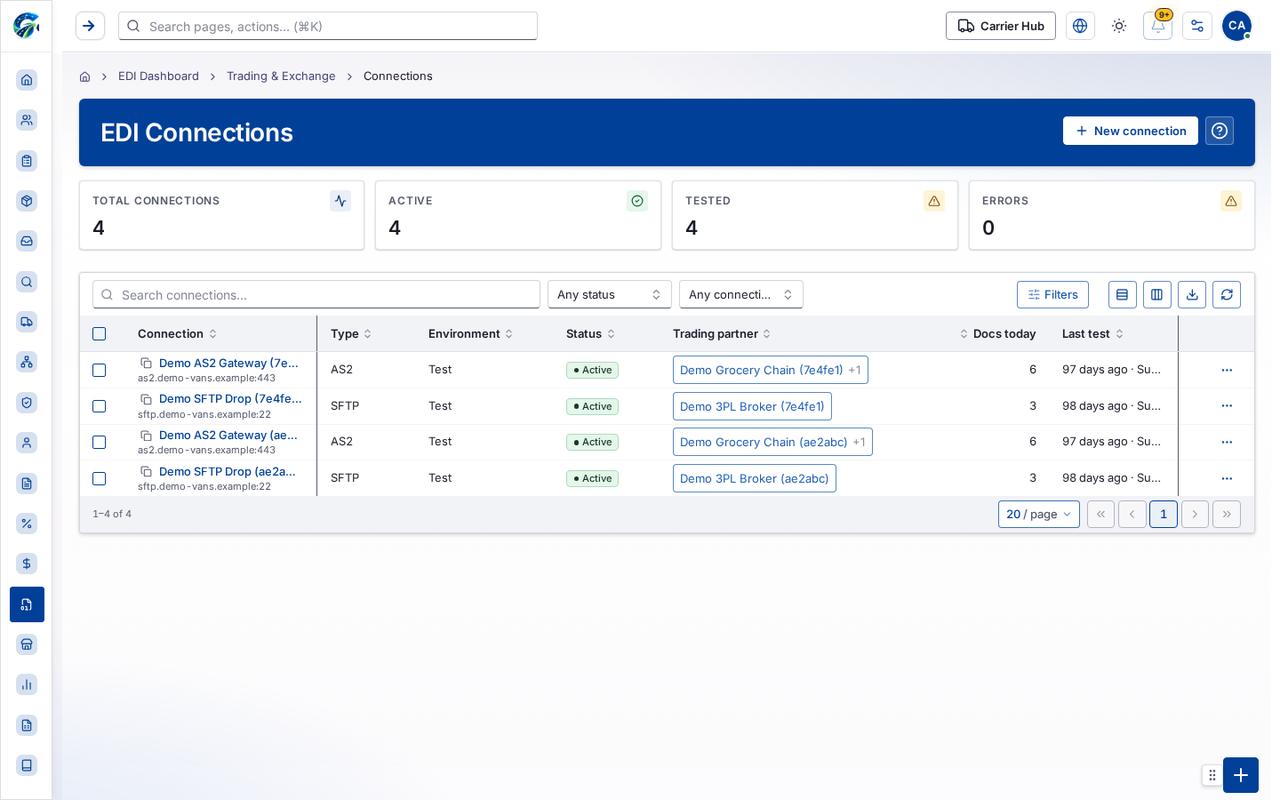Open row actions for Demo 3PL Broker (ae2abc)
Image resolution: width=1280 pixels, height=800 pixels.
point(1227,478)
